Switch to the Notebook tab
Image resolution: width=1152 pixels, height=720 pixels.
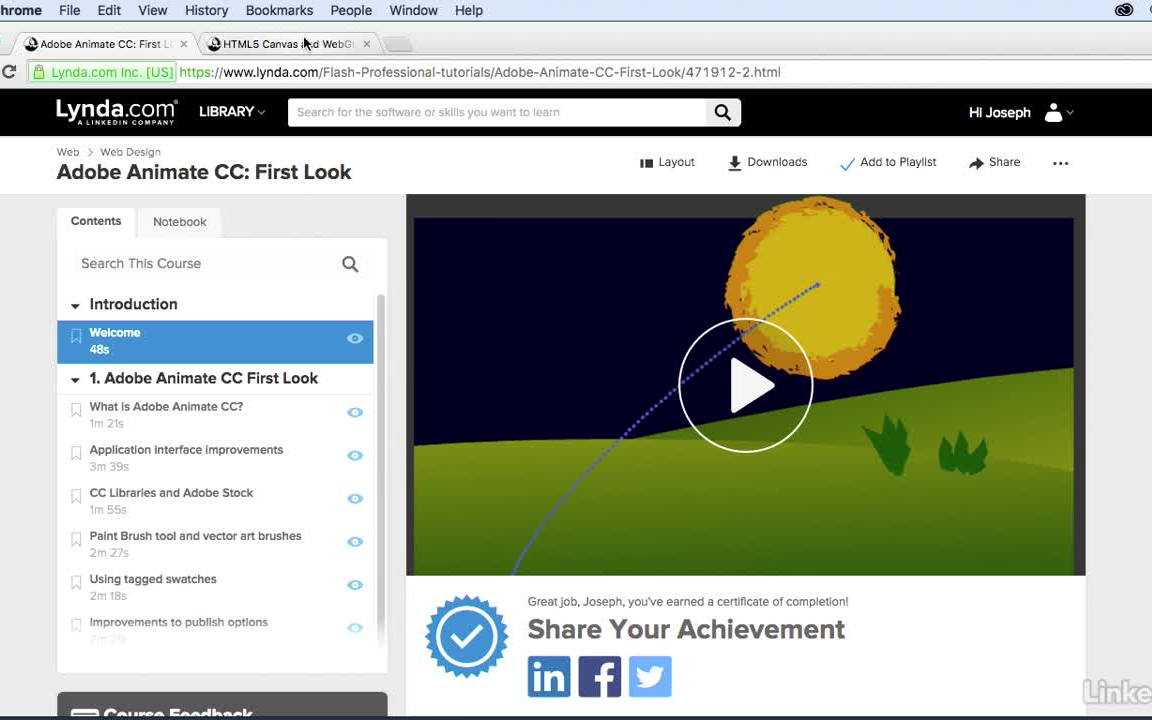[179, 222]
